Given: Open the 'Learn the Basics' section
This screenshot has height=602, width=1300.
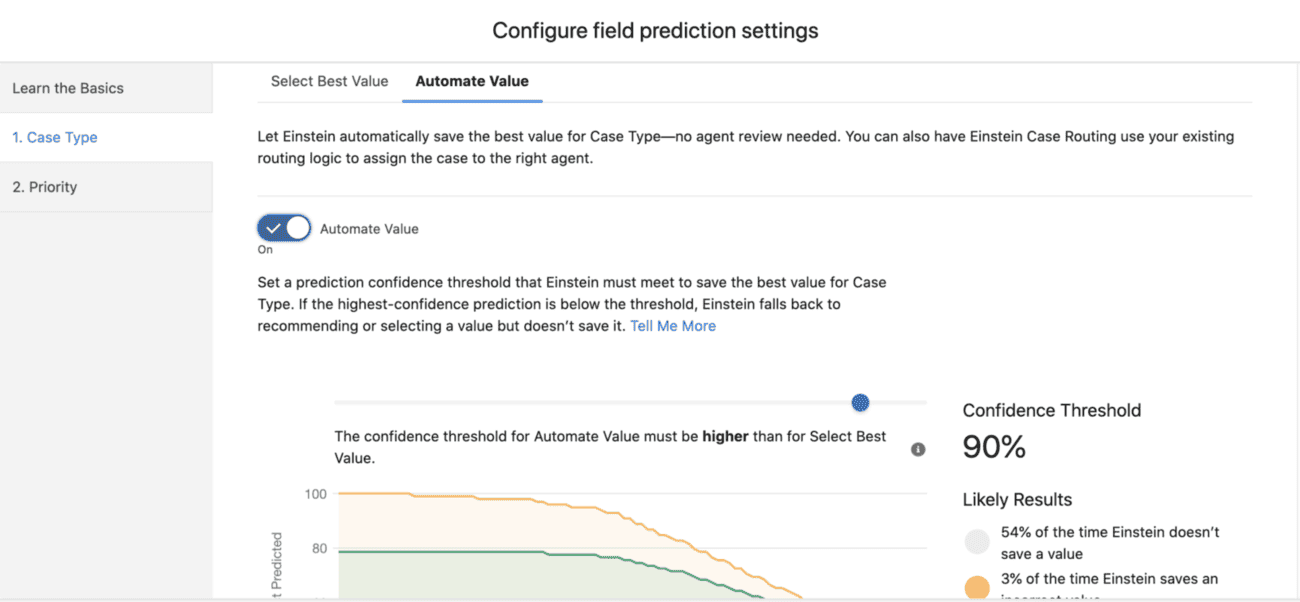Looking at the screenshot, I should click(68, 87).
